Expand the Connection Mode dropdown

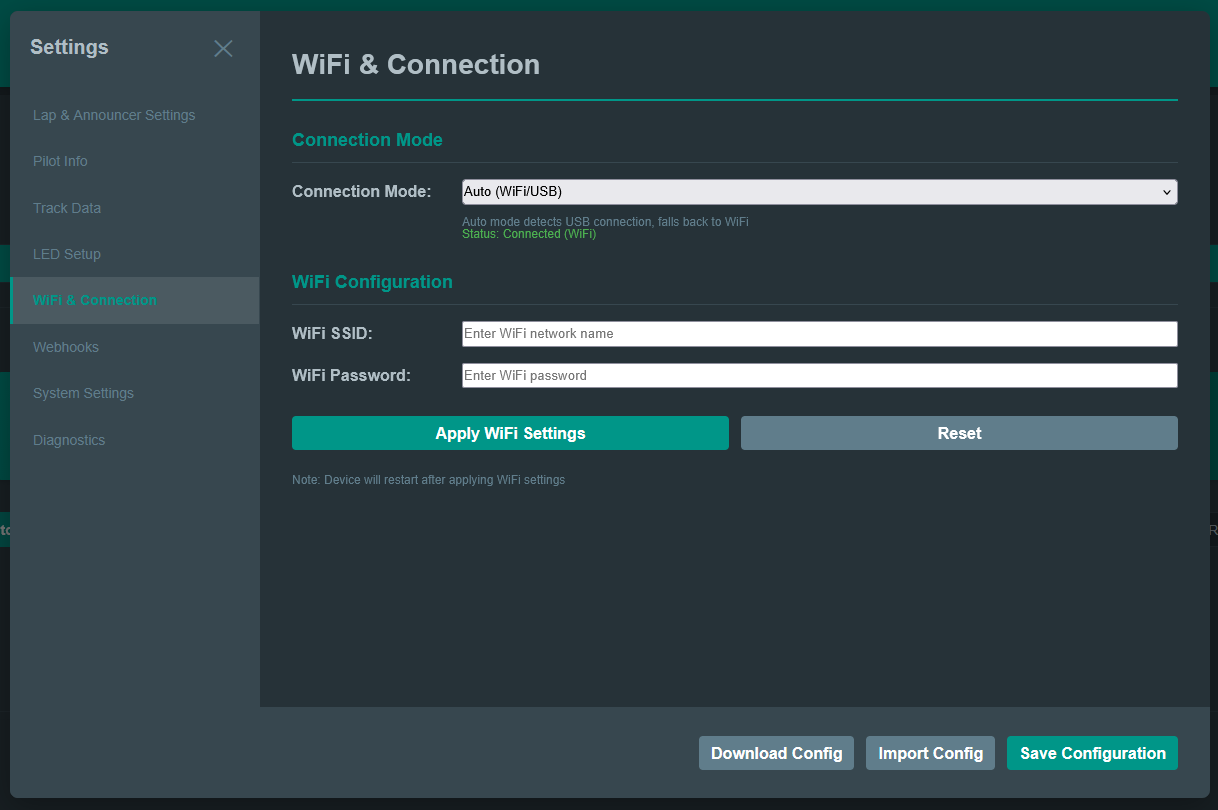[819, 192]
